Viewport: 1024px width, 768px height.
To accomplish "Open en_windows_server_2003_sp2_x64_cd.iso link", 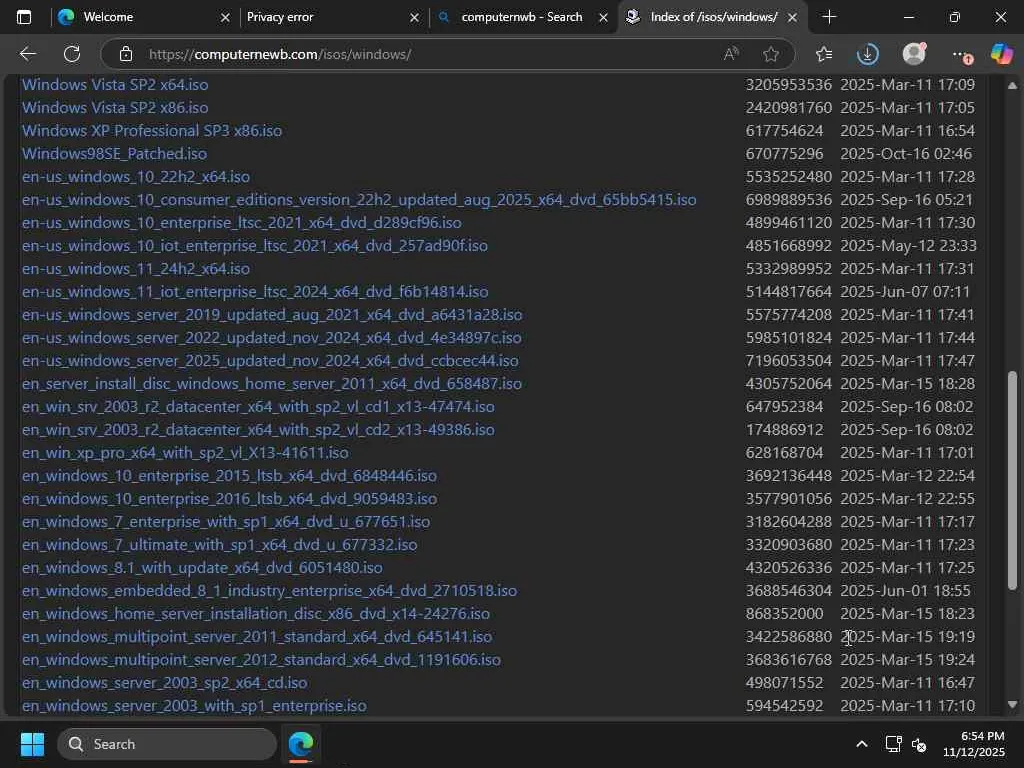I will click(x=165, y=682).
